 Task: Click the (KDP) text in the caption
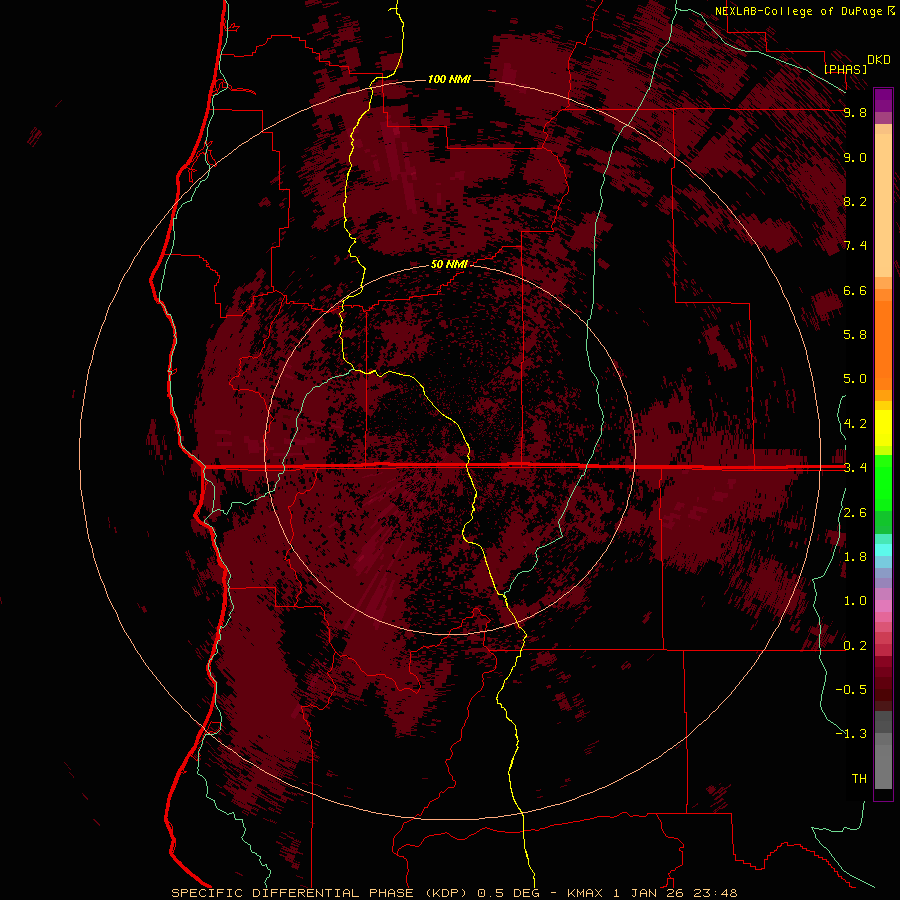coord(447,893)
